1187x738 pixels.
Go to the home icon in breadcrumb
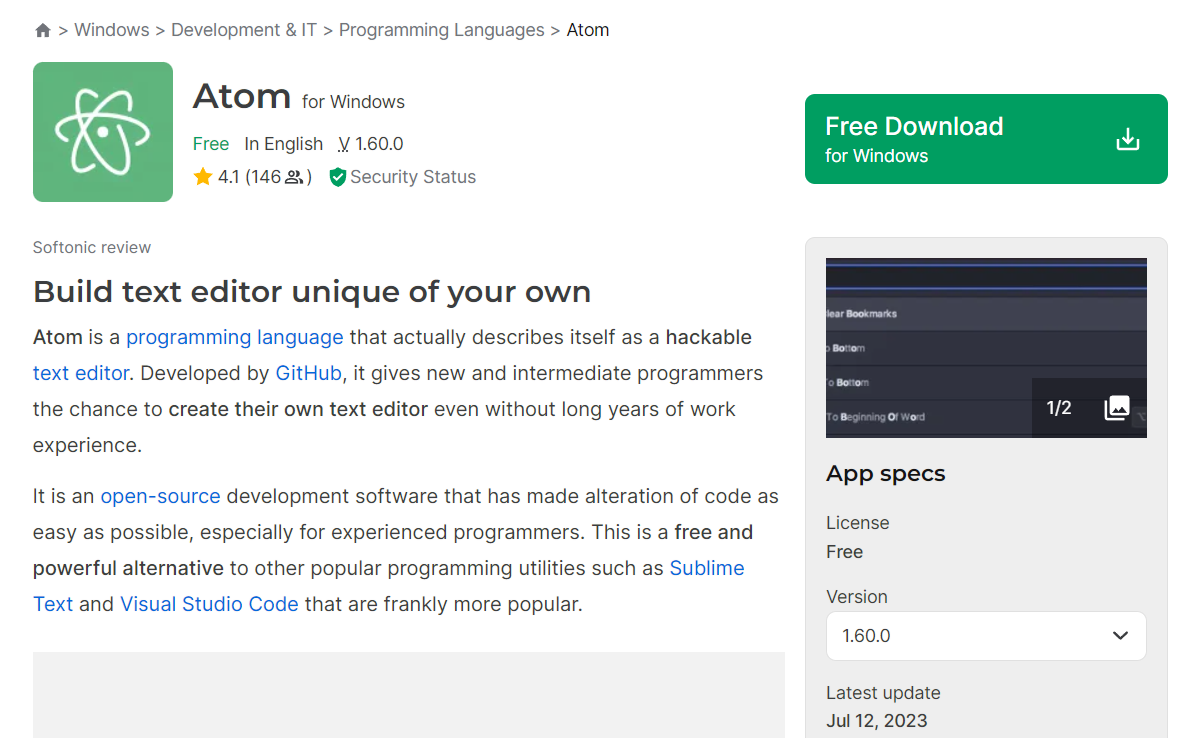42,30
